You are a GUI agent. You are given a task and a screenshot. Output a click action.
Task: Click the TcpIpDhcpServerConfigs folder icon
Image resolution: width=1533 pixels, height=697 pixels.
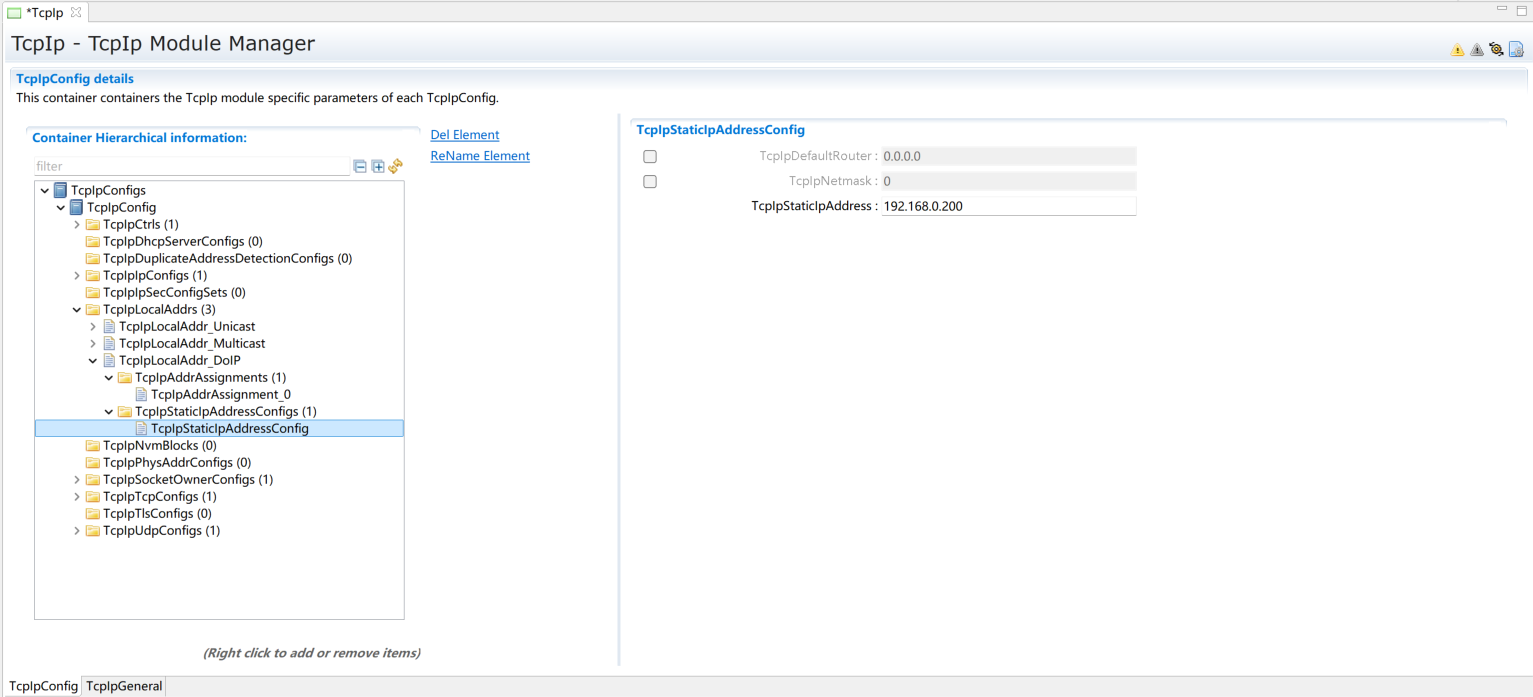(93, 242)
